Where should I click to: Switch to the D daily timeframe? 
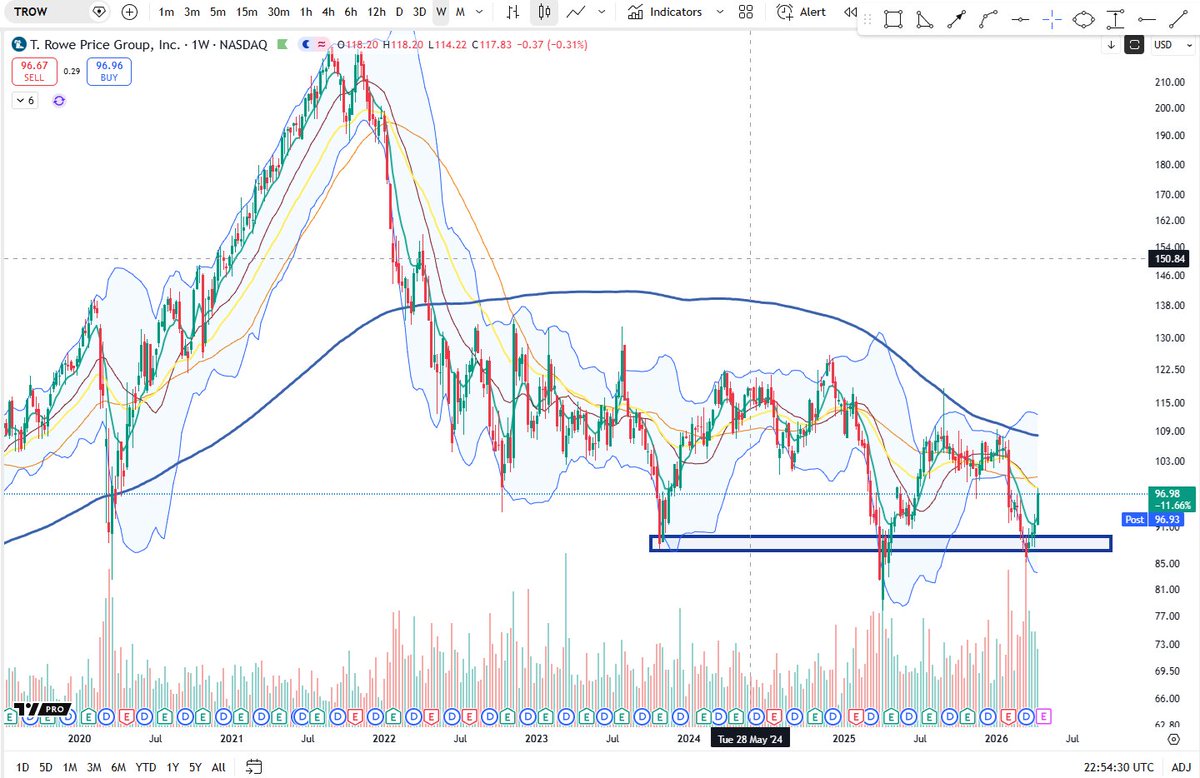click(x=399, y=12)
